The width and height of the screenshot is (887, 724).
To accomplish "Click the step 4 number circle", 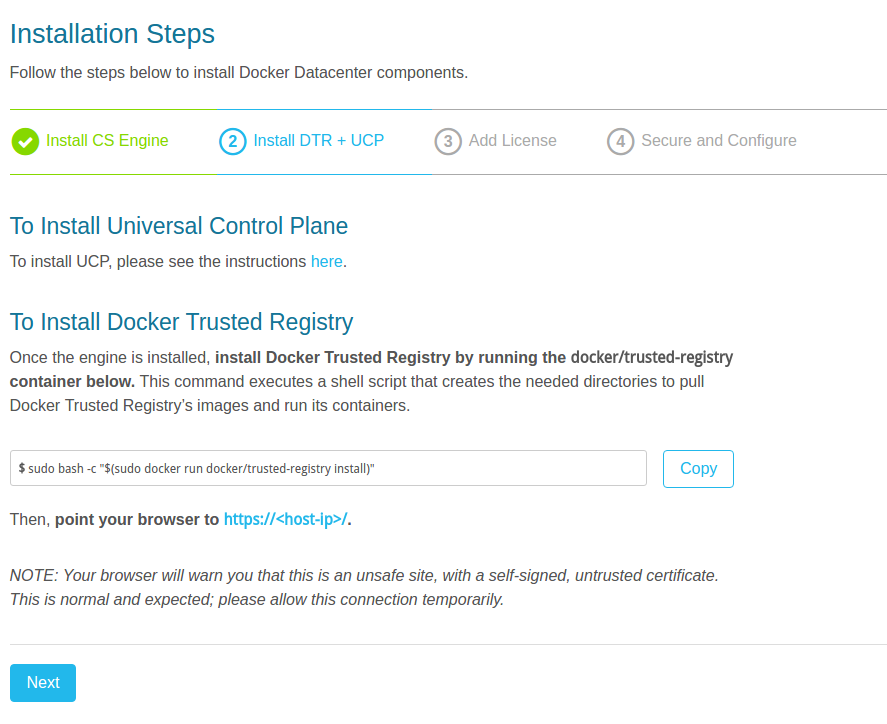I will point(620,141).
